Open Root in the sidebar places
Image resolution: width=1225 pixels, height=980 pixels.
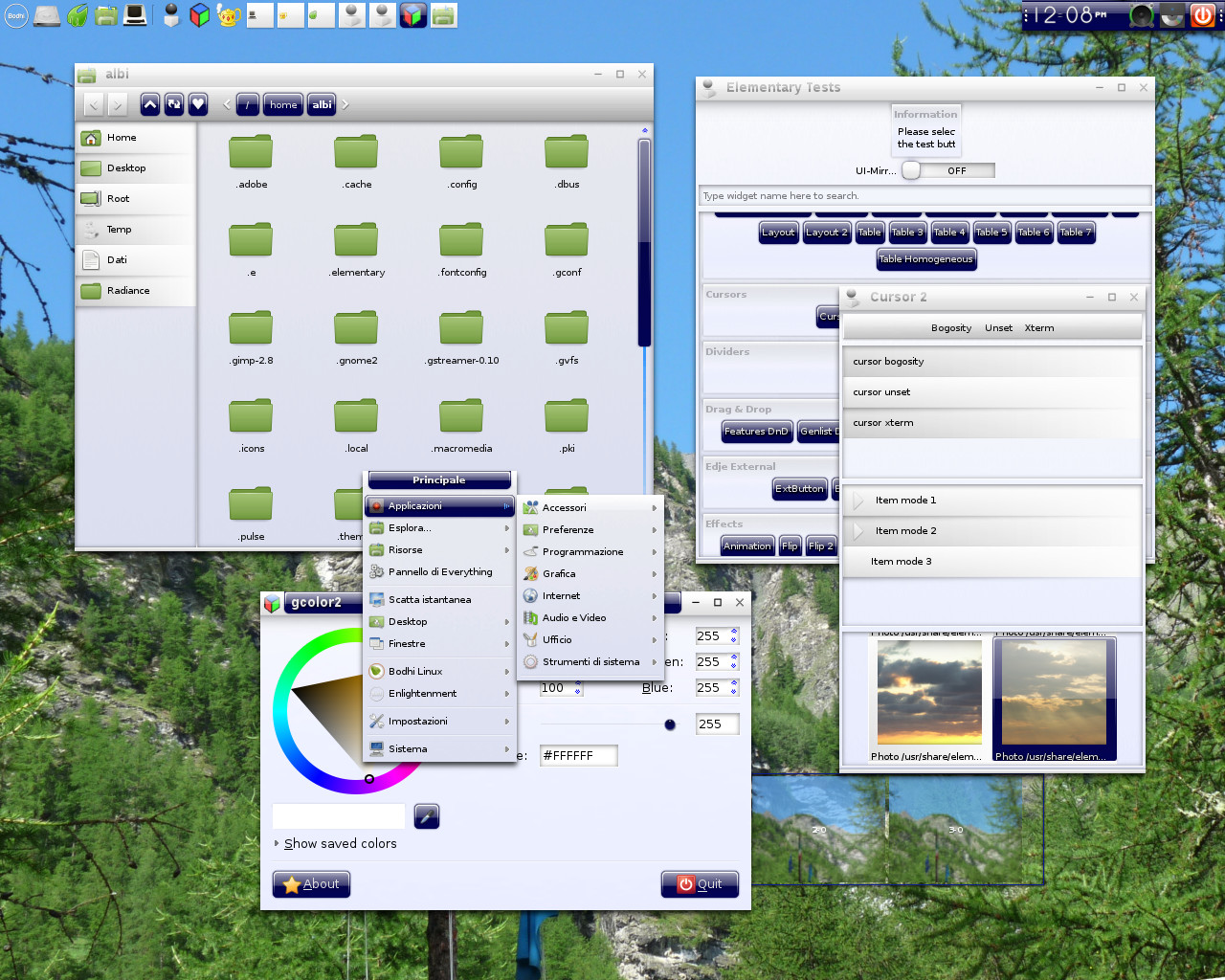tap(136, 199)
